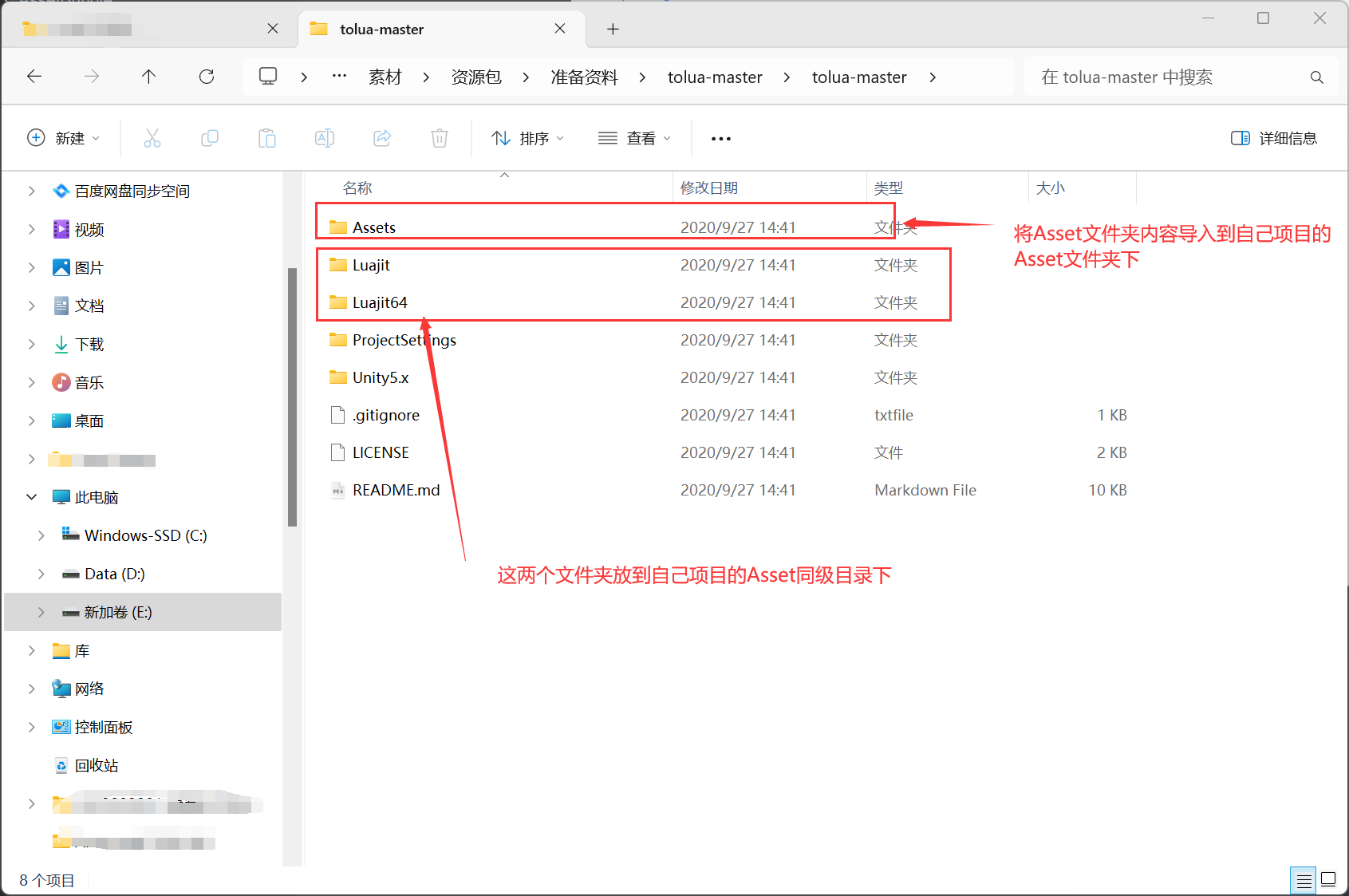Screen dimensions: 1349x896
Task: Click the Delete trash icon
Action: tap(440, 138)
